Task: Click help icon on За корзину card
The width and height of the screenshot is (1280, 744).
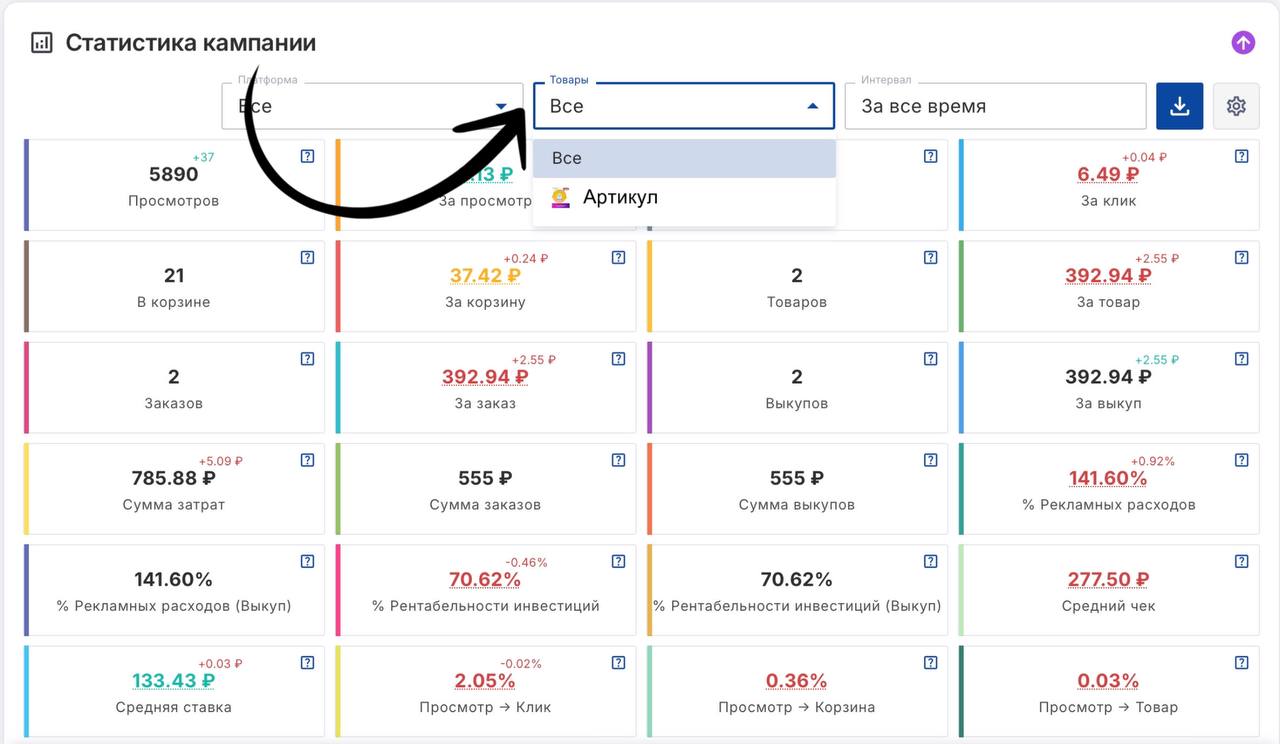Action: [x=618, y=258]
